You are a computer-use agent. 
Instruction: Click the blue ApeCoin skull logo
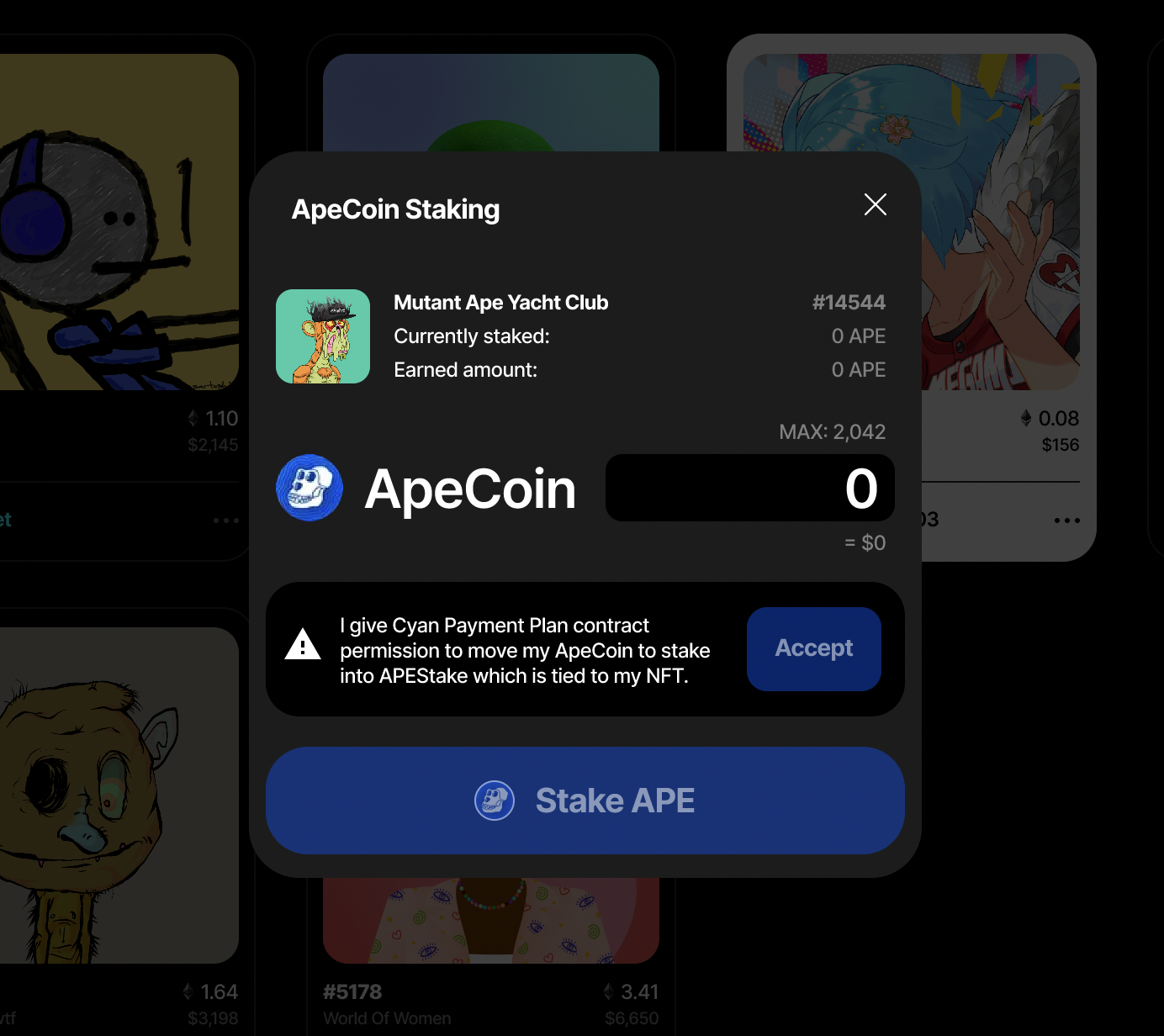point(310,488)
